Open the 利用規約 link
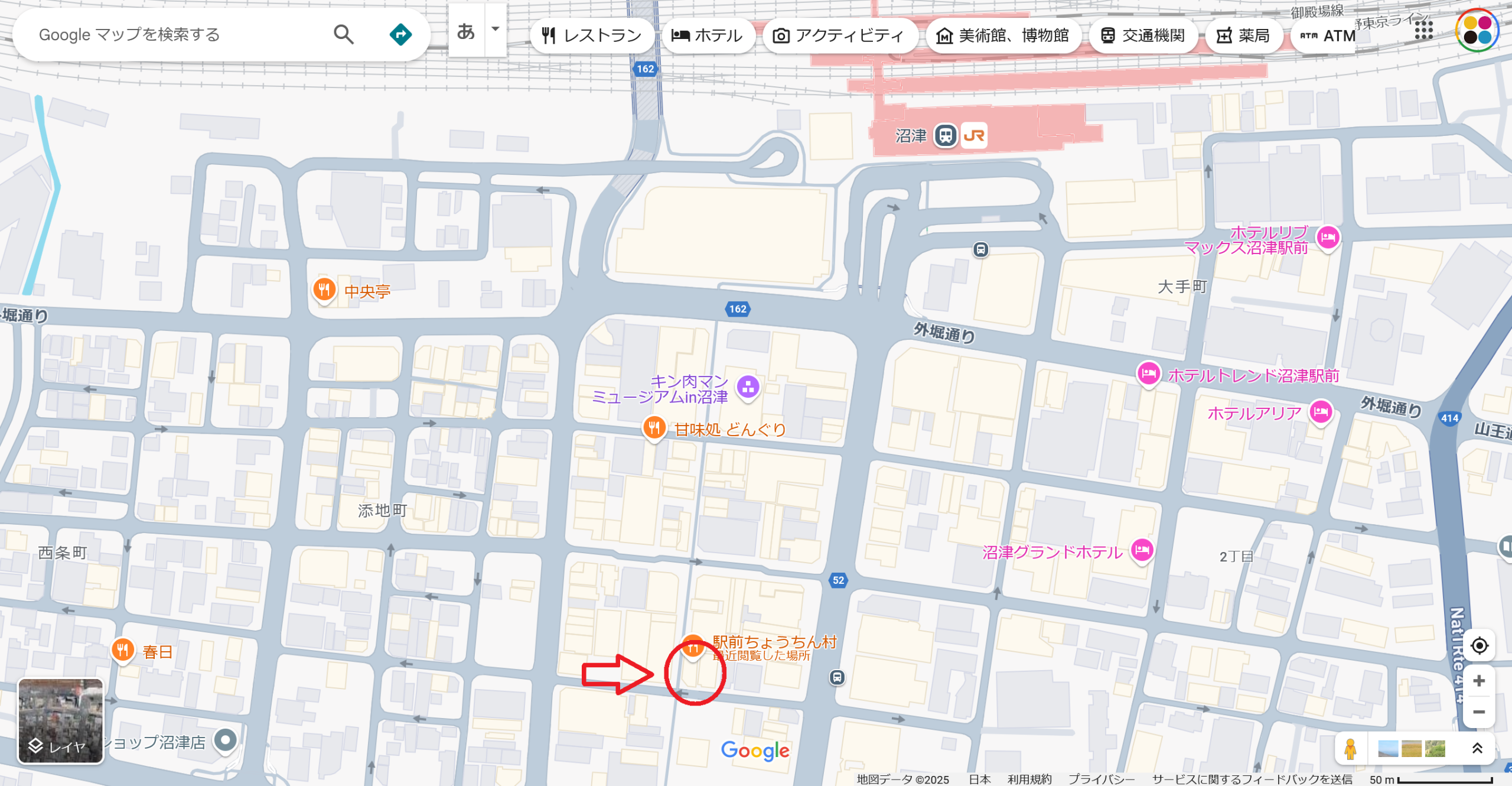 [1029, 779]
